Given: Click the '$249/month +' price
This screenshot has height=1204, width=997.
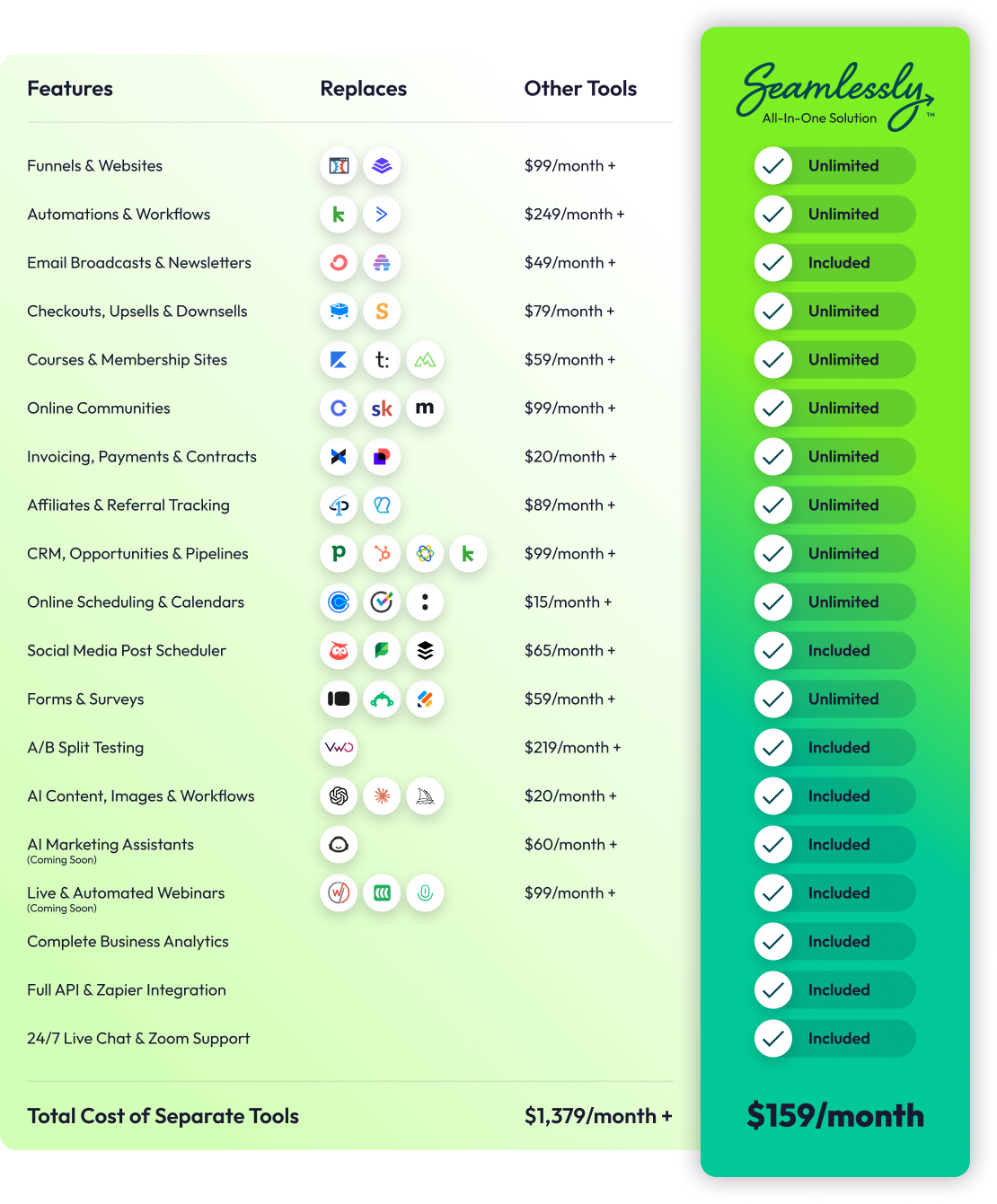Looking at the screenshot, I should (575, 215).
